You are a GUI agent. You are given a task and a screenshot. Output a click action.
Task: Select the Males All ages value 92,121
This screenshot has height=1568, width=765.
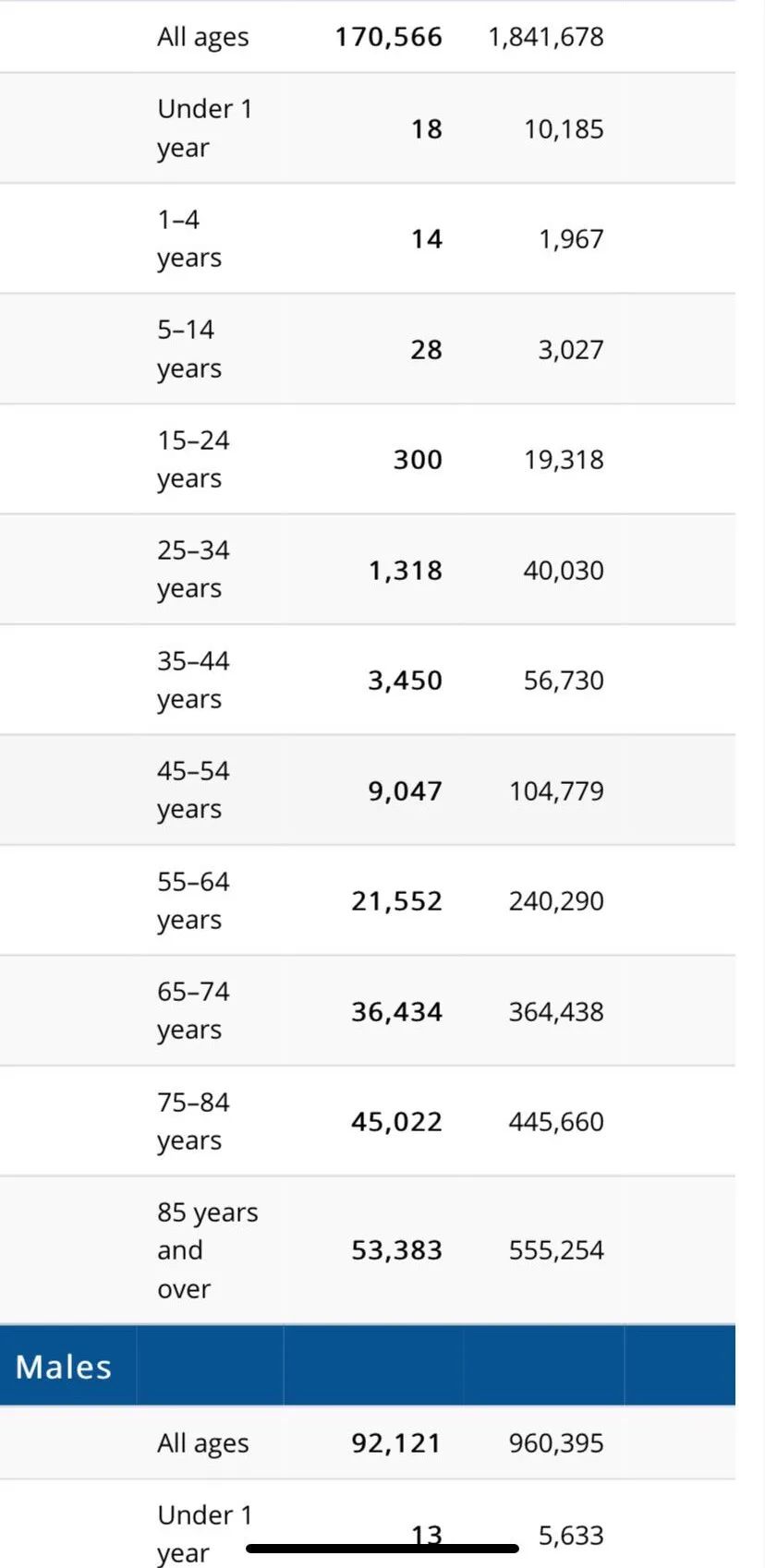[396, 1443]
